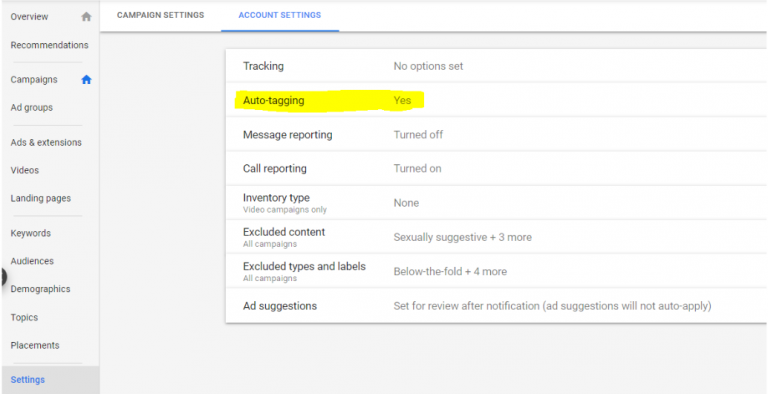Click the 'Turned on' call reporting value
This screenshot has height=394, width=768.
(417, 169)
